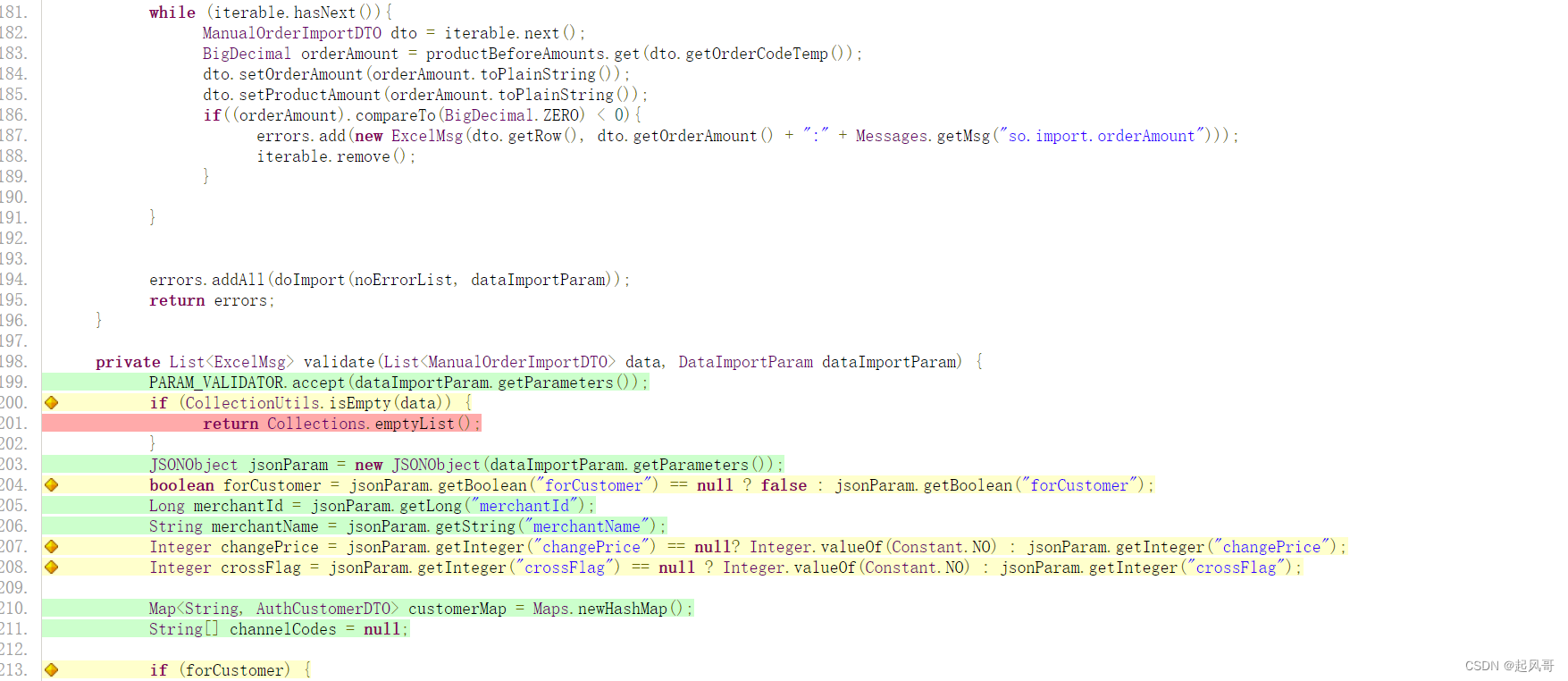The image size is (1568, 681).
Task: Click 'Map<String, AuthCustomerDTO> customerMap' line
Action: click(x=421, y=609)
